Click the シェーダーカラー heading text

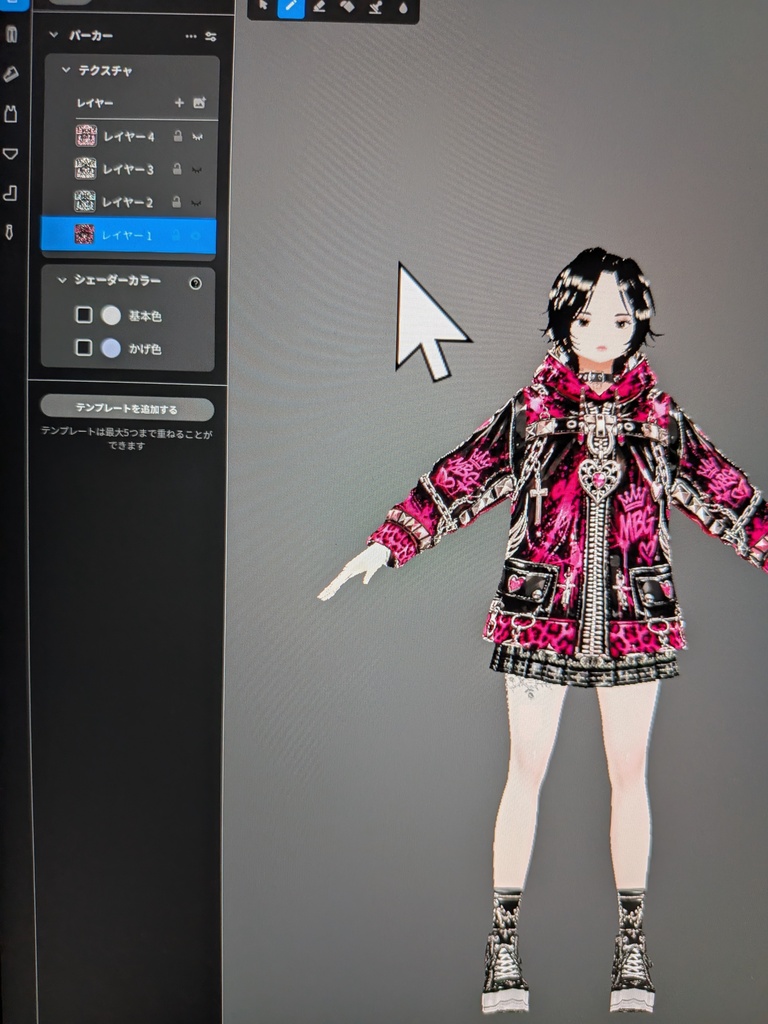118,280
